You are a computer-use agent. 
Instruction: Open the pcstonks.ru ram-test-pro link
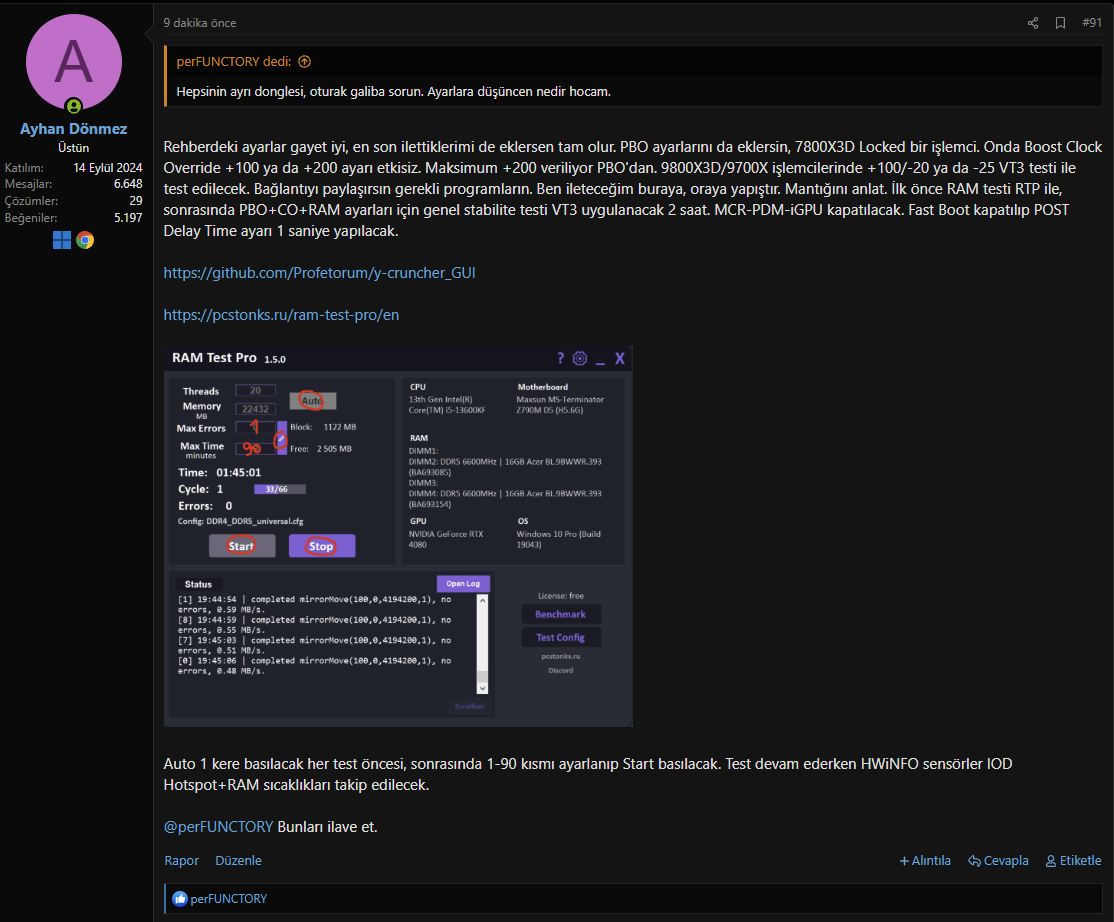[281, 315]
